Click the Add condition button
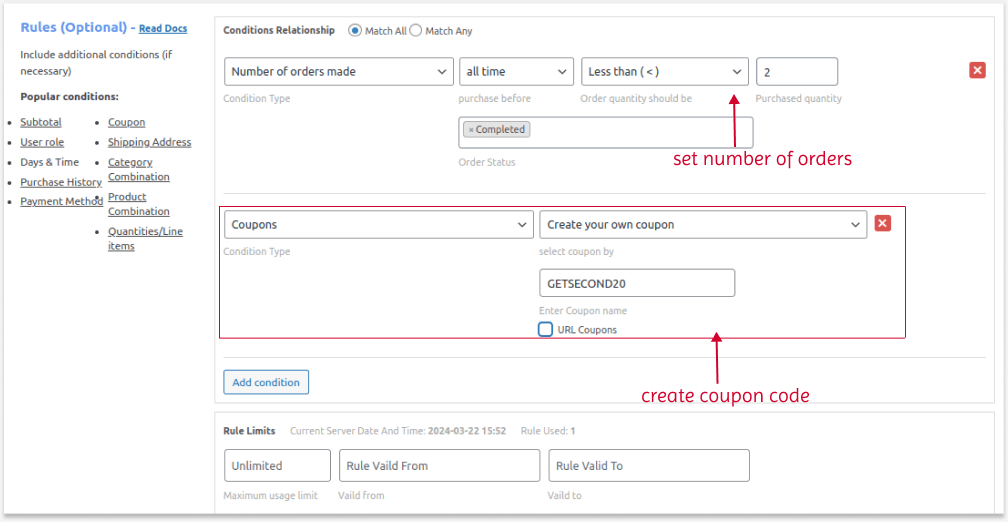1008x522 pixels. pyautogui.click(x=266, y=382)
